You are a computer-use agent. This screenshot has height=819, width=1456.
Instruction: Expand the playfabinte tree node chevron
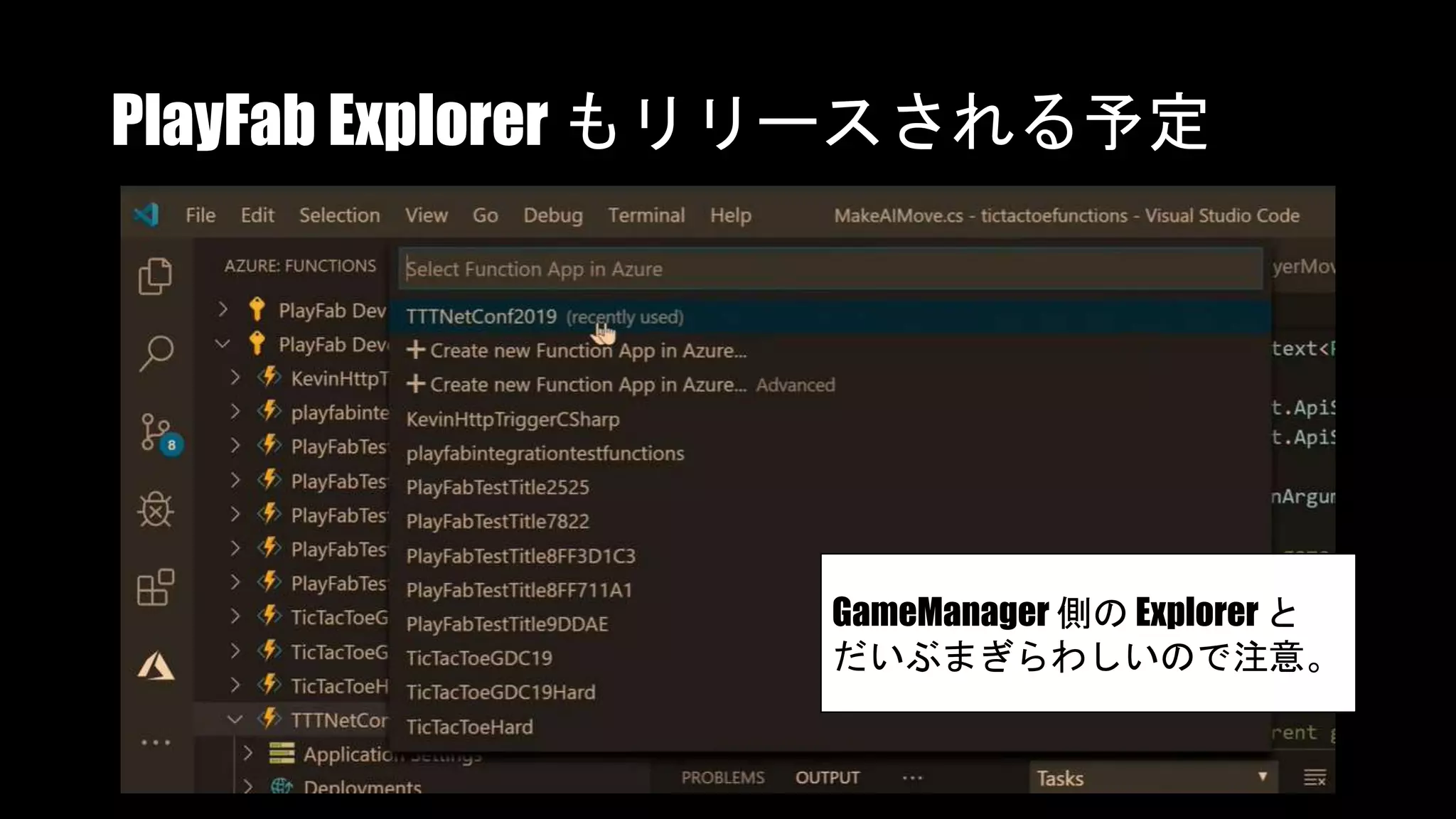(235, 412)
